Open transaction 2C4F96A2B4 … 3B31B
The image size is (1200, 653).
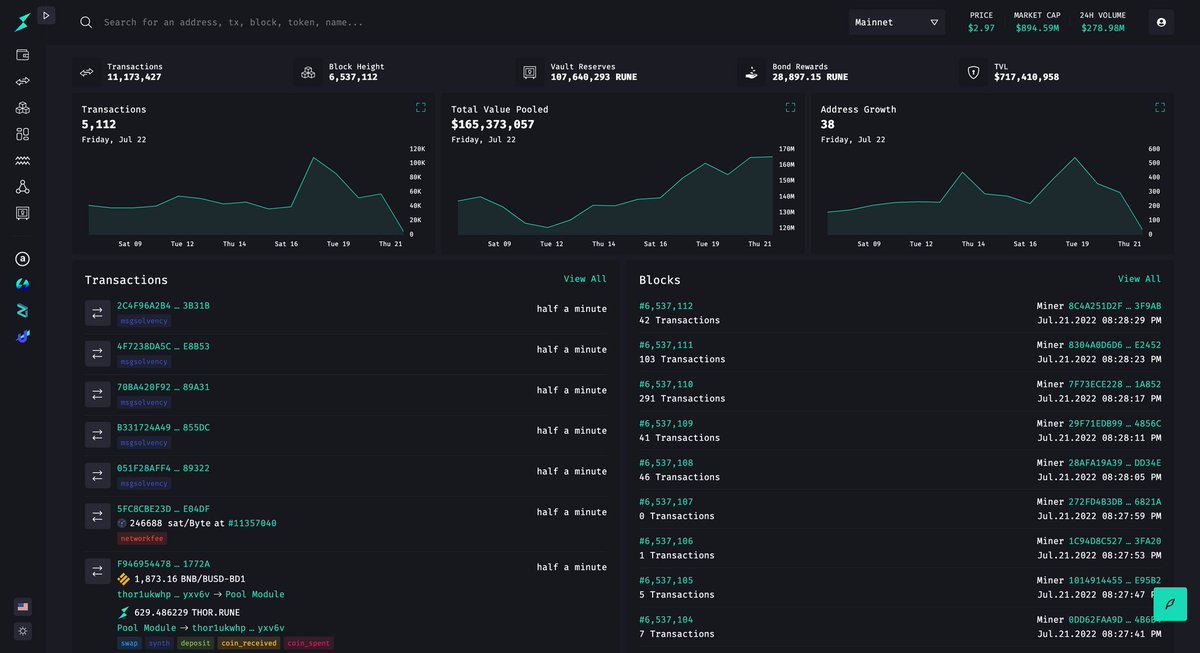163,306
